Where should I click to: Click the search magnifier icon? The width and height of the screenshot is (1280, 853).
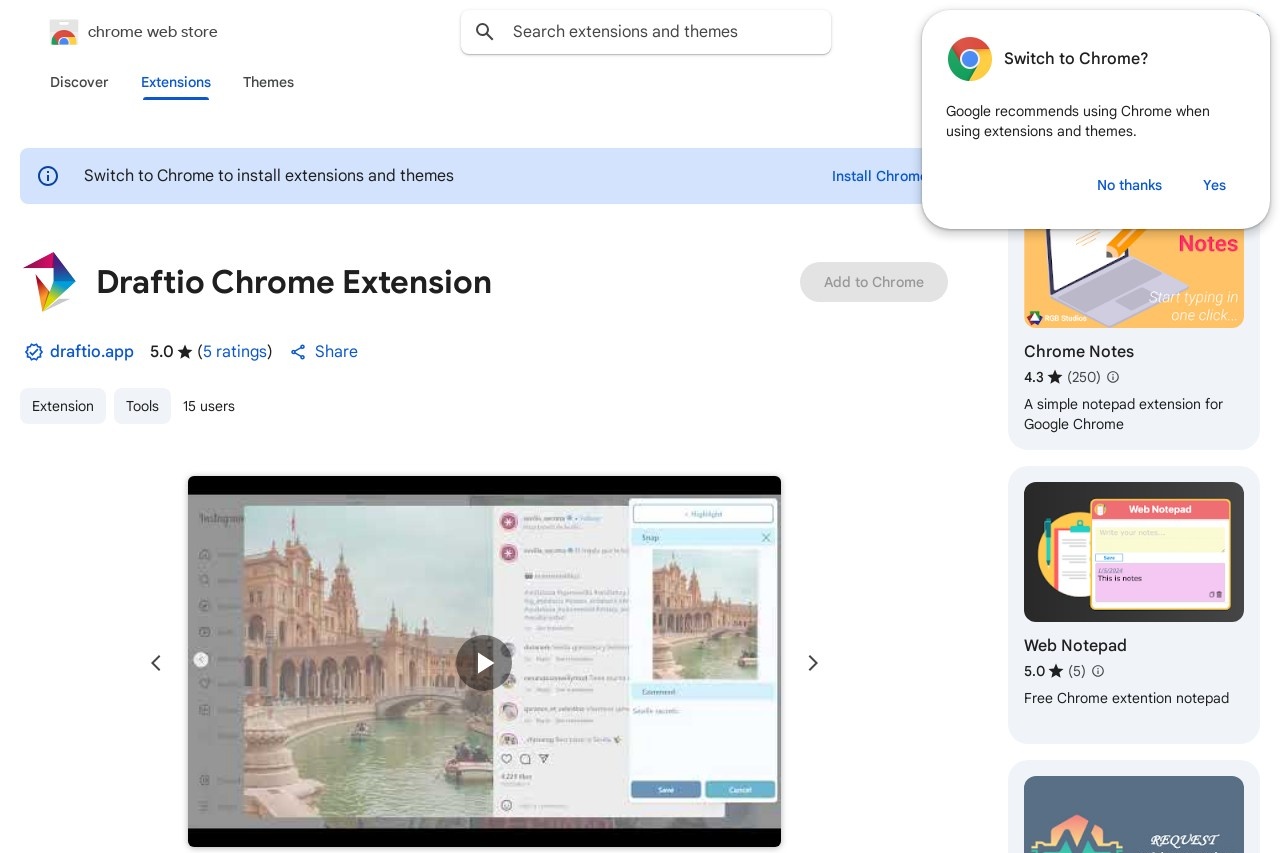[485, 32]
